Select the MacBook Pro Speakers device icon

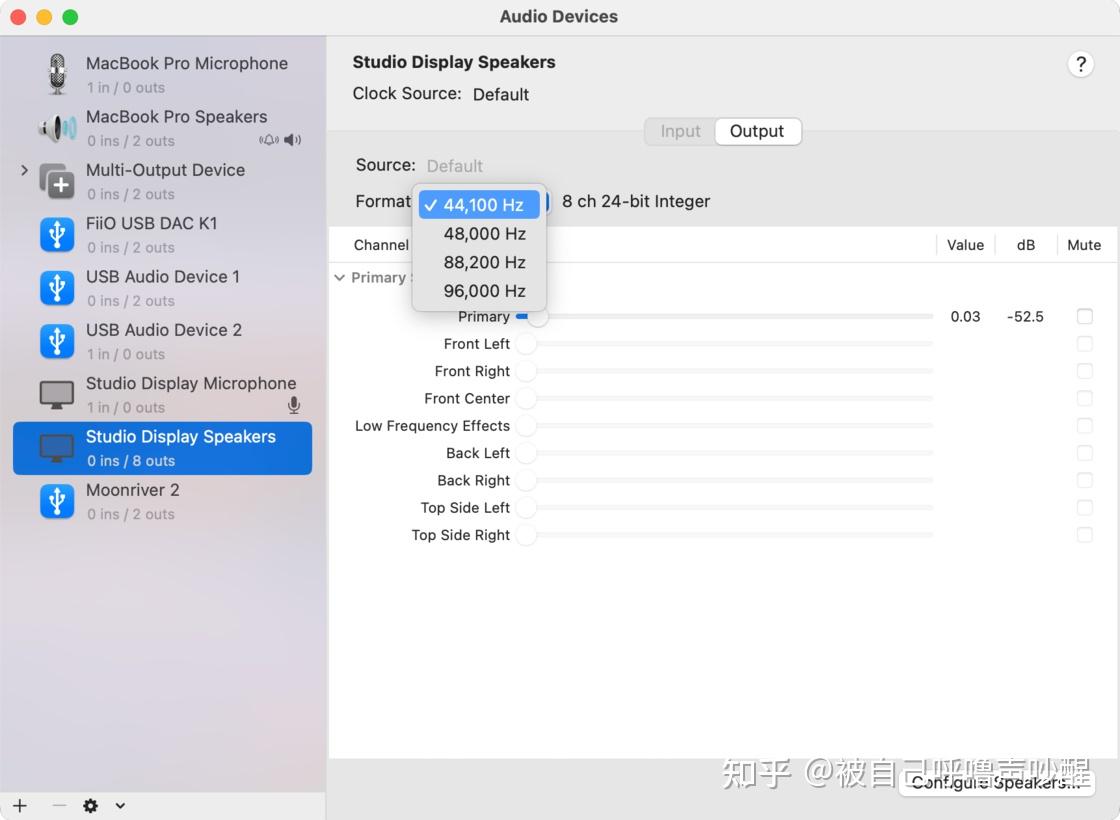tap(57, 126)
